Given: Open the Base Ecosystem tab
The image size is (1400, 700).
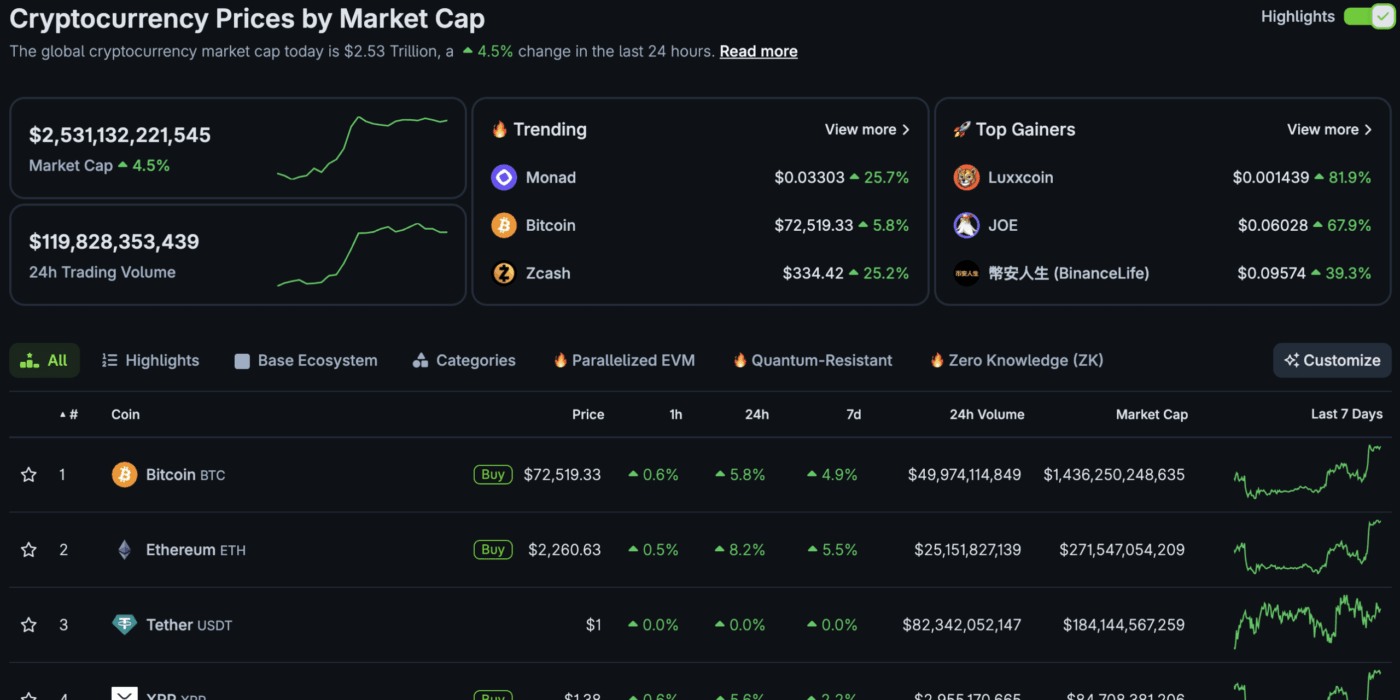Looking at the screenshot, I should [x=306, y=361].
